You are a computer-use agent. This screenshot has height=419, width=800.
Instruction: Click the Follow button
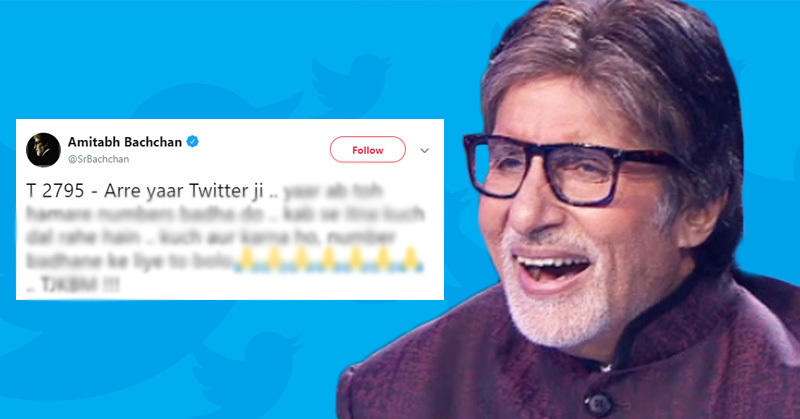click(368, 150)
